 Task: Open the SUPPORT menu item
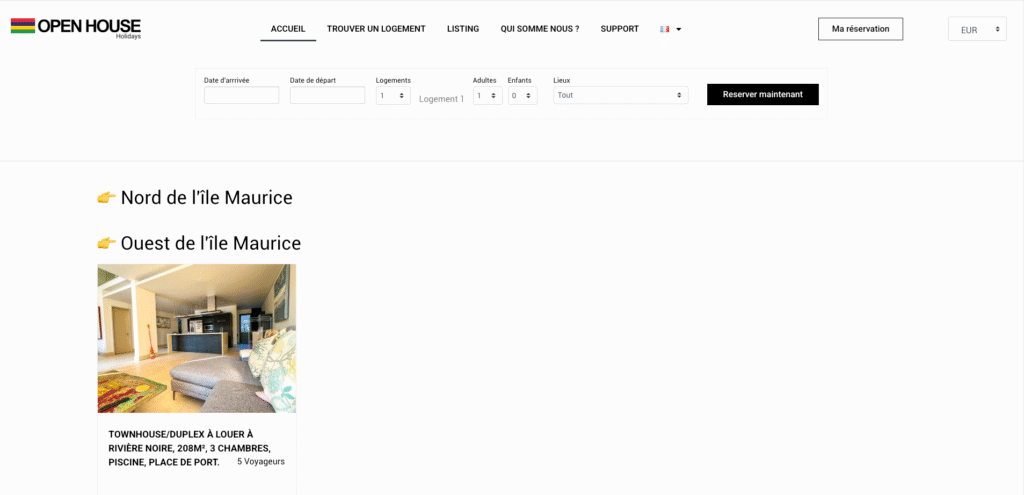pos(620,29)
